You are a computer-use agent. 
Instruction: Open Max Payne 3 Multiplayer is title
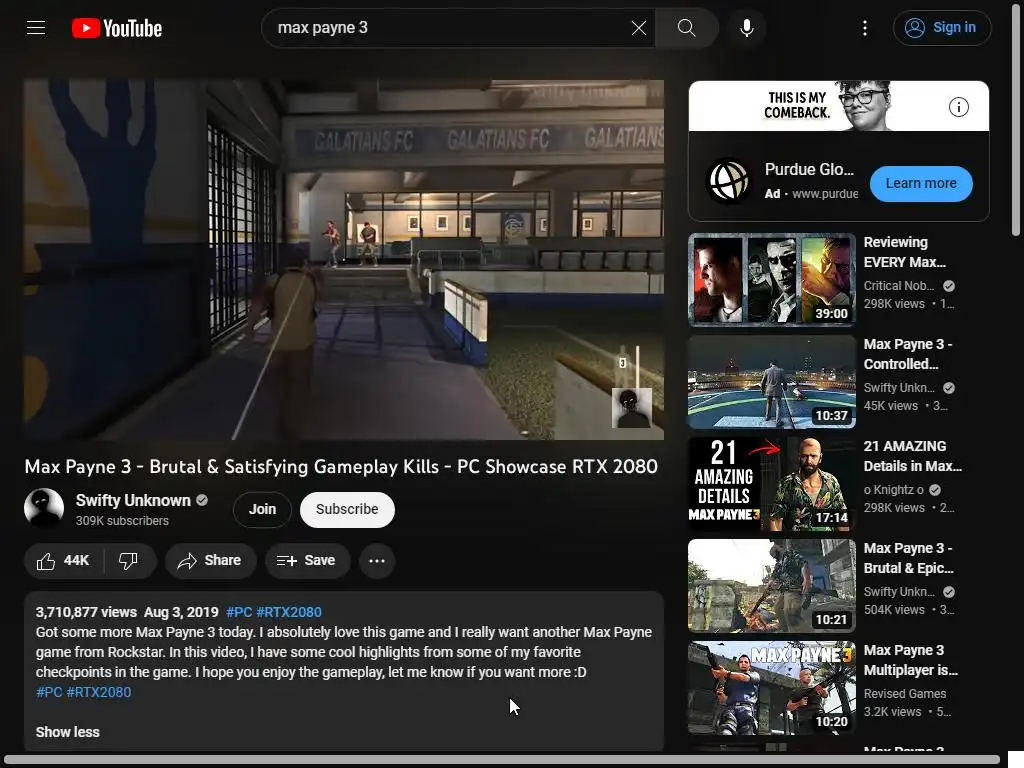(910, 660)
